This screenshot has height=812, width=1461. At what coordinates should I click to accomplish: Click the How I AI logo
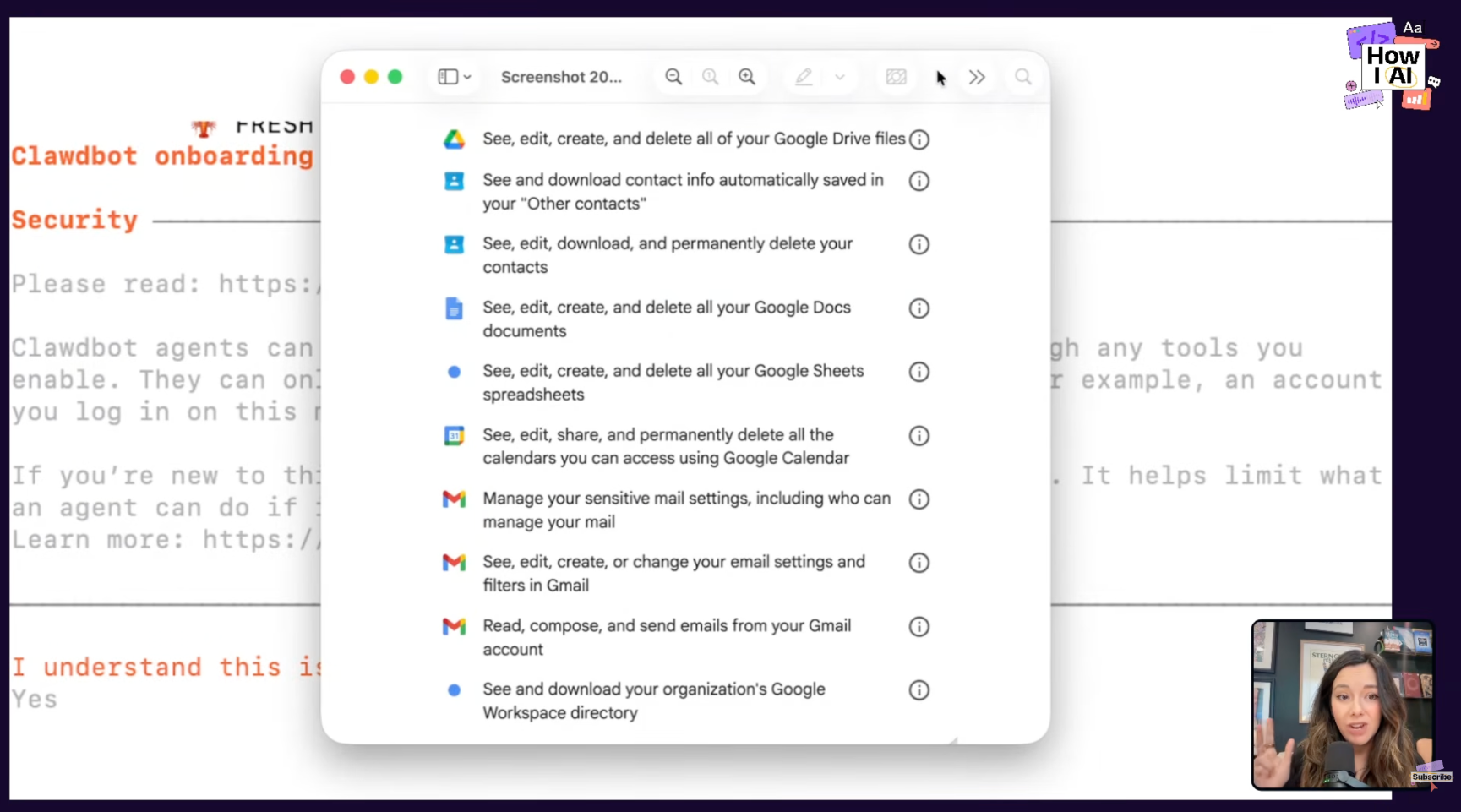pyautogui.click(x=1392, y=66)
